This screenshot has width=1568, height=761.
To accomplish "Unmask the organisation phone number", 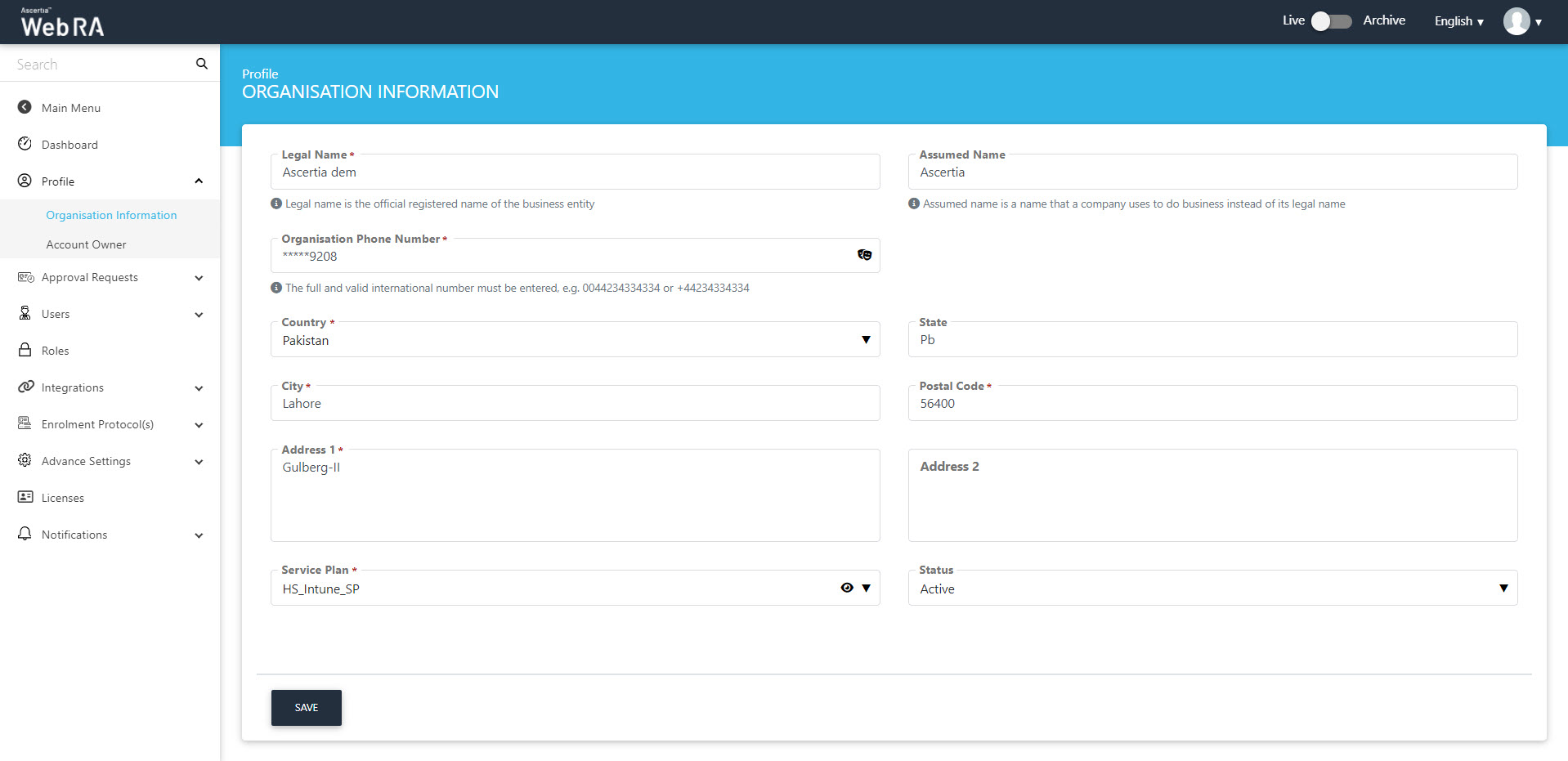I will tap(864, 255).
